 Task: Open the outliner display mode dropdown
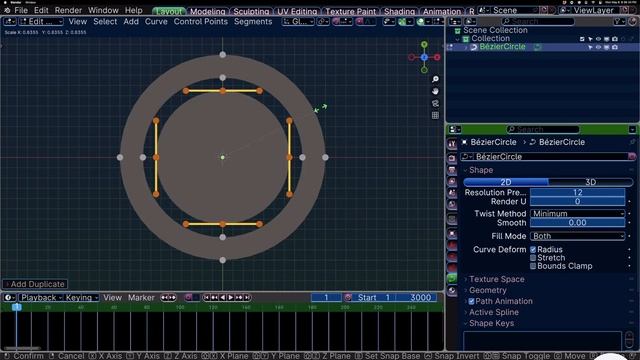click(x=470, y=21)
